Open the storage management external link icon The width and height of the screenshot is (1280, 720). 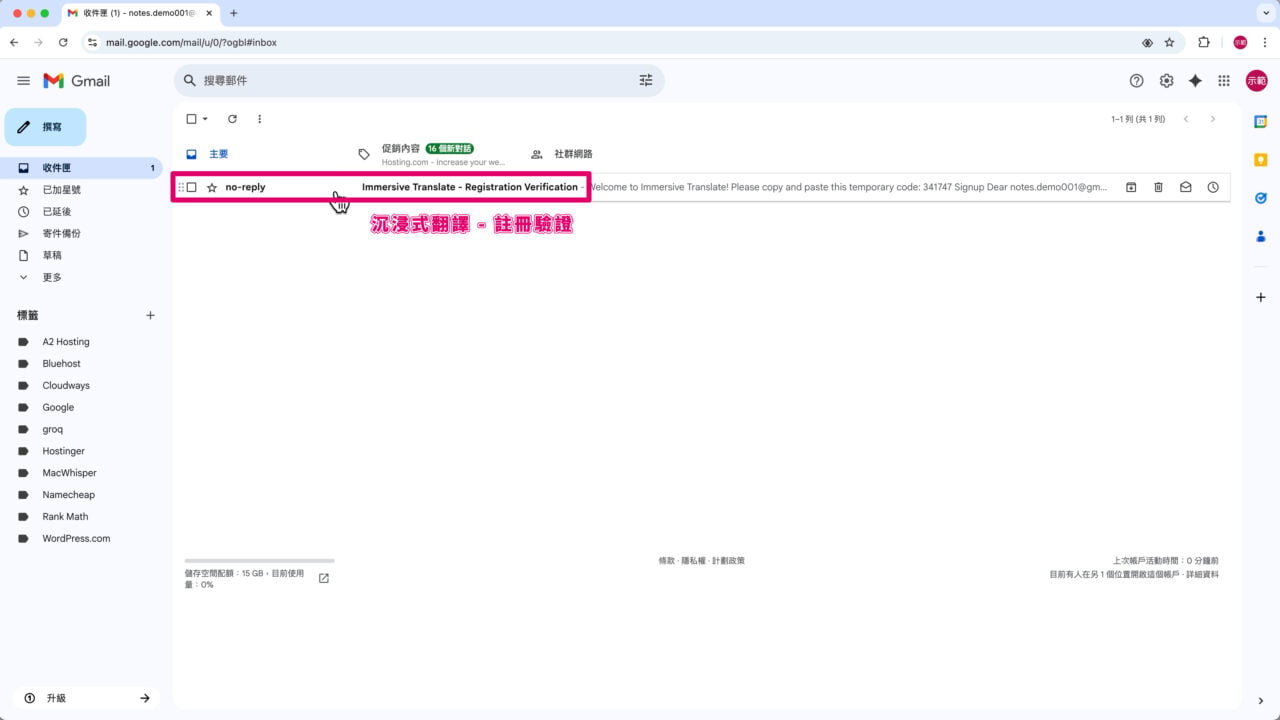tap(324, 578)
